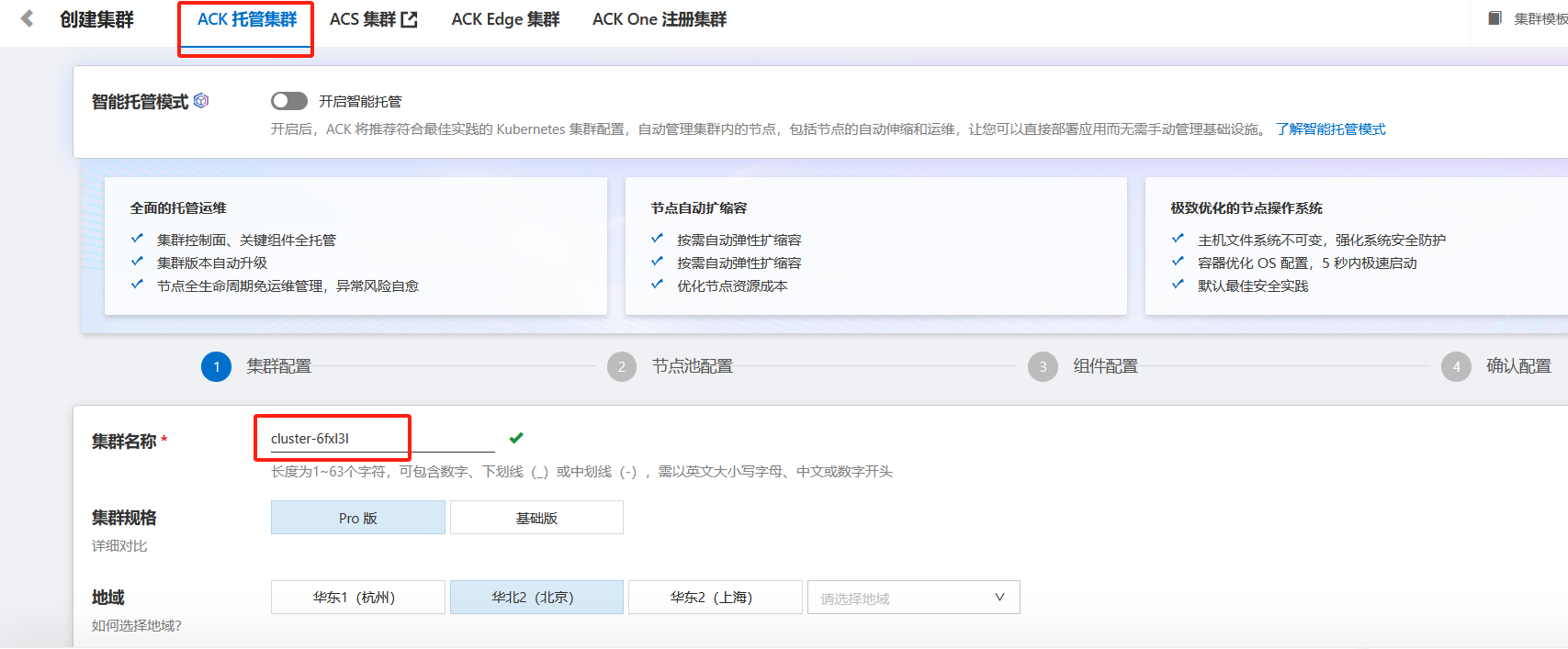Open the 了解智能托管模式 link
Viewport: 1568px width, 649px height.
pyautogui.click(x=1330, y=129)
